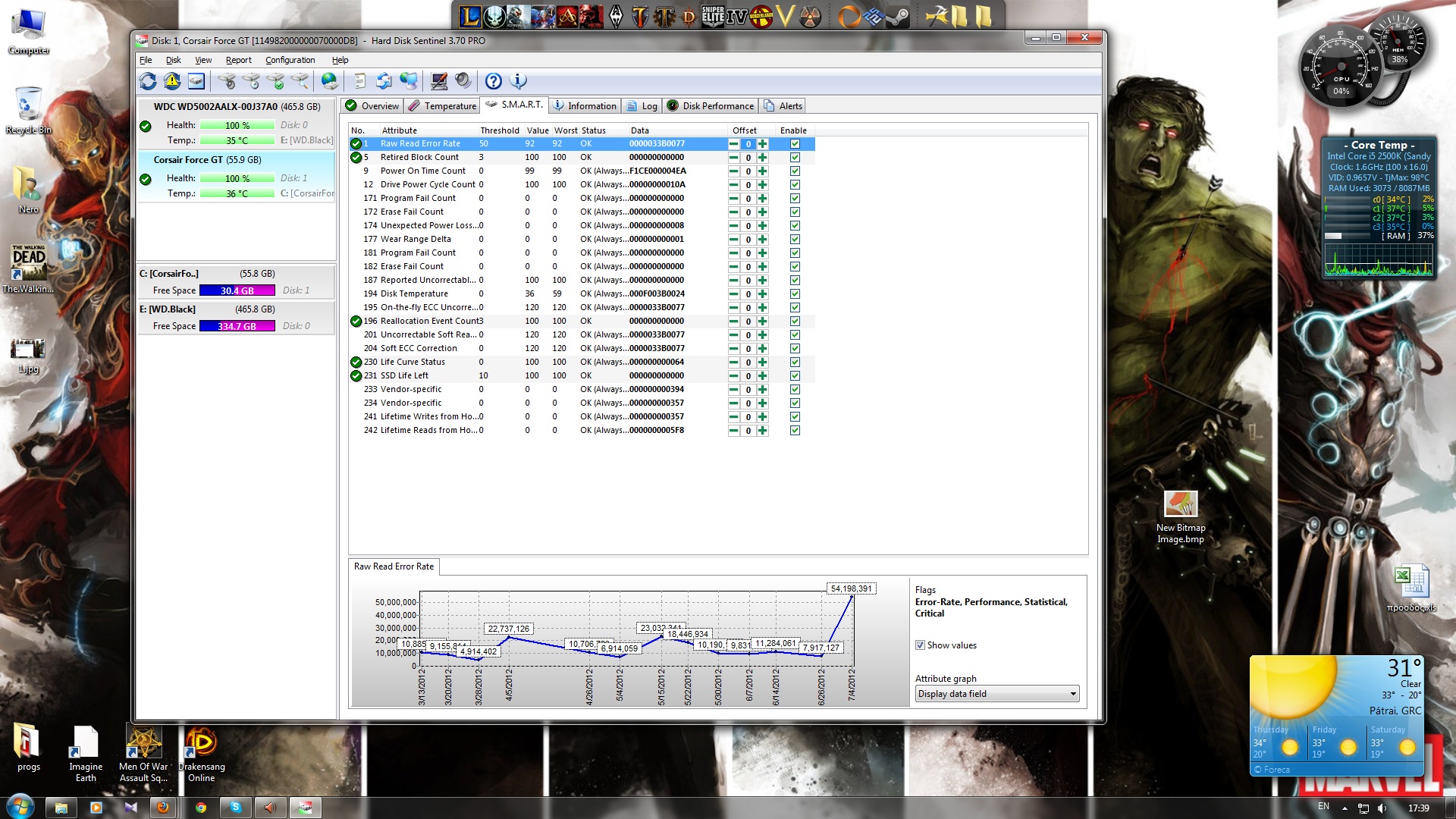Image resolution: width=1456 pixels, height=819 pixels.
Task: Open the File menu
Action: [x=146, y=60]
